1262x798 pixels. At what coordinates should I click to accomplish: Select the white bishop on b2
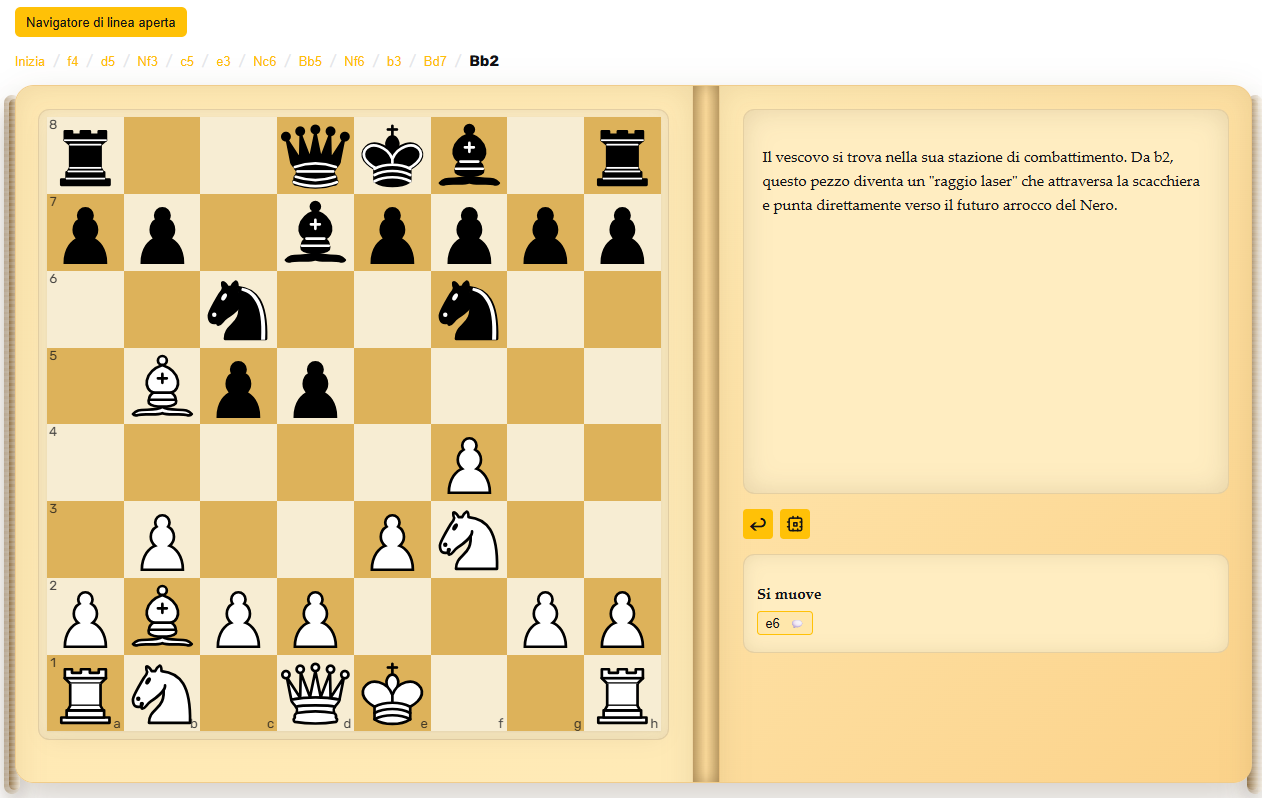click(162, 617)
